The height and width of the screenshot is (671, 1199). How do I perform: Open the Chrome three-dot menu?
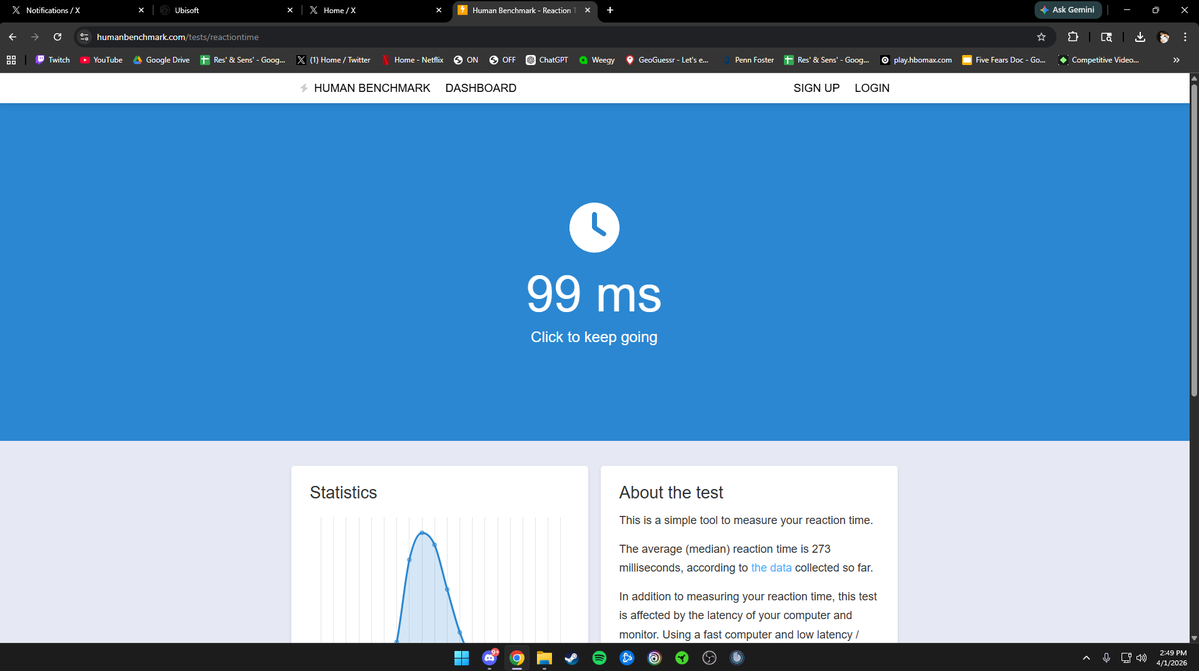pos(1185,37)
